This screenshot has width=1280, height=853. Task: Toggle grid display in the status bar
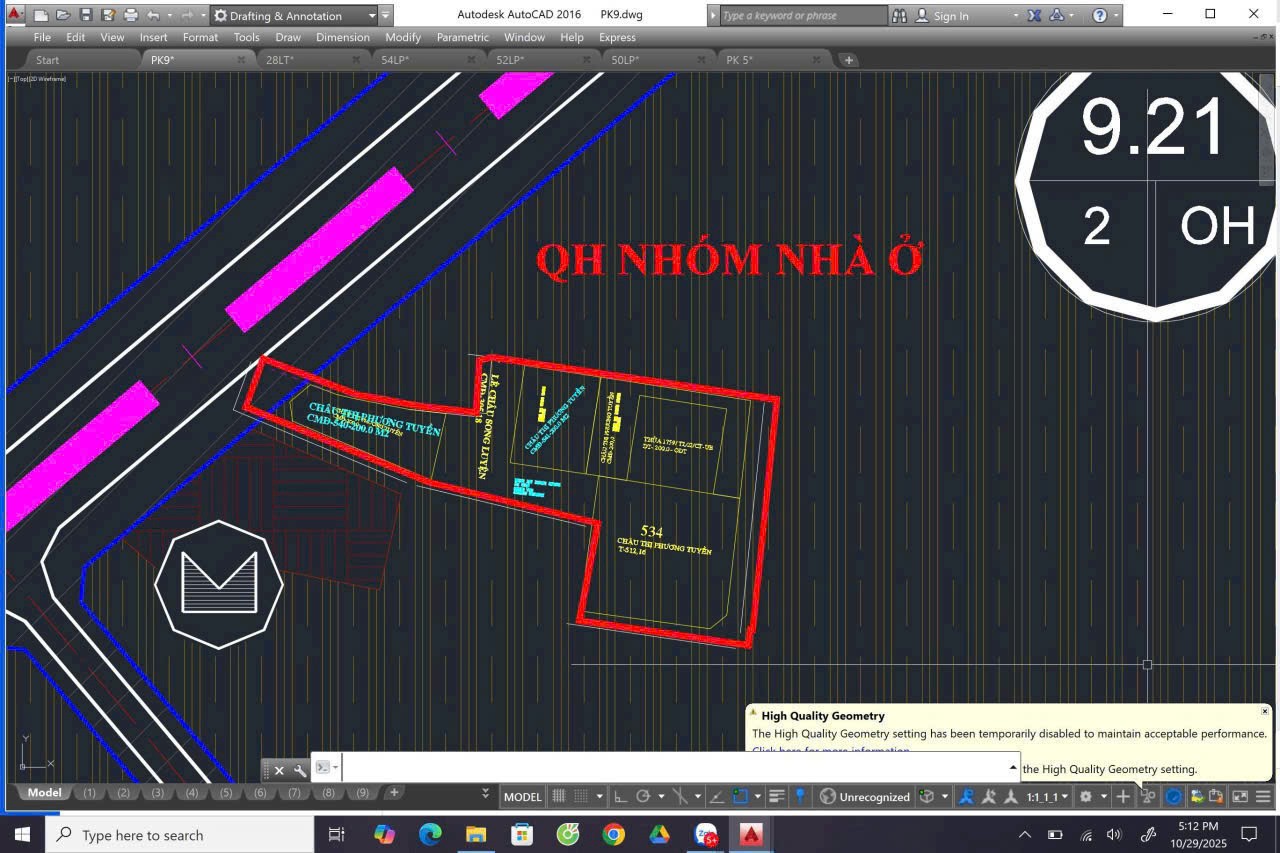(x=559, y=796)
